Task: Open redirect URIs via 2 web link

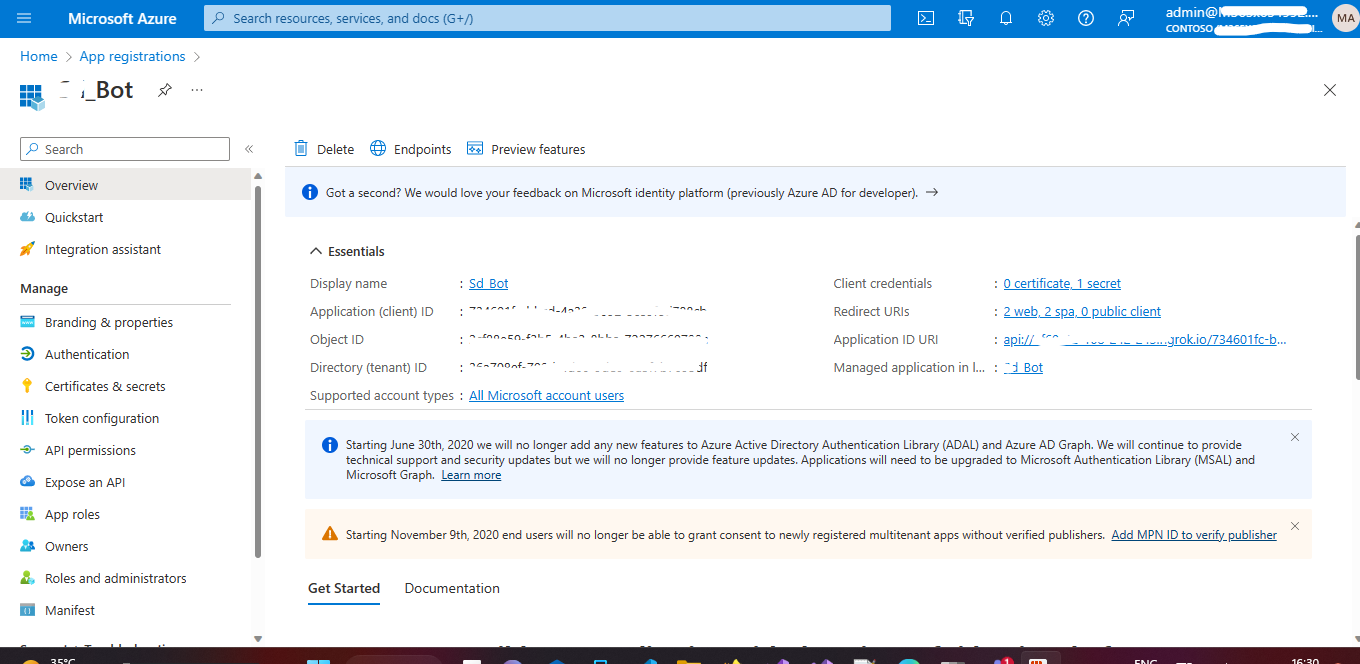Action: point(1081,311)
